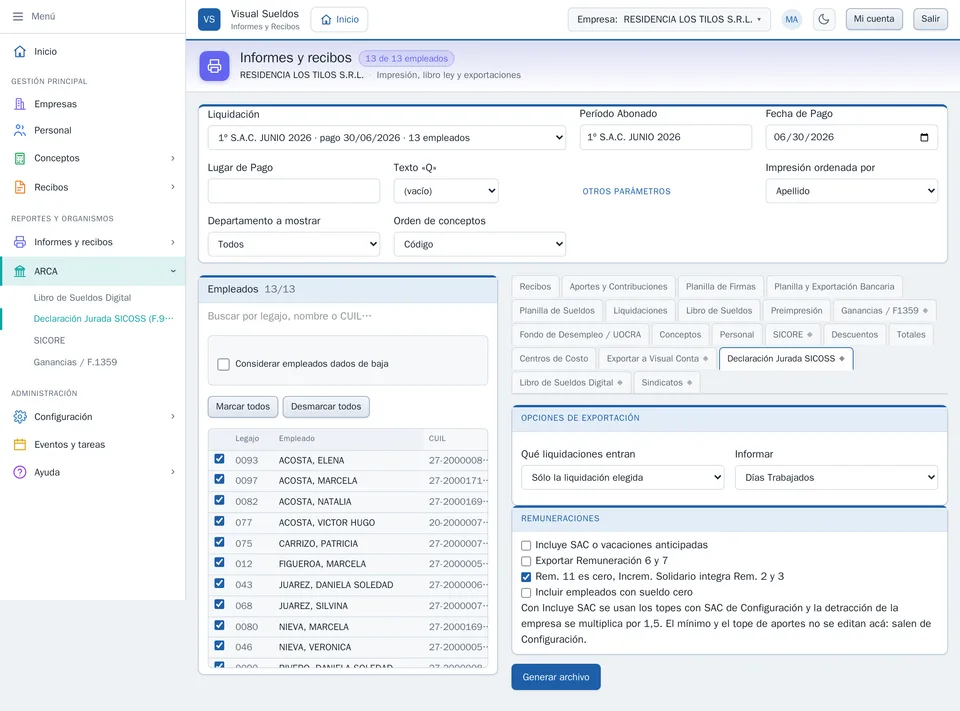This screenshot has width=960, height=711.
Task: Uncheck Rem. 11 es cero option
Action: tap(526, 577)
